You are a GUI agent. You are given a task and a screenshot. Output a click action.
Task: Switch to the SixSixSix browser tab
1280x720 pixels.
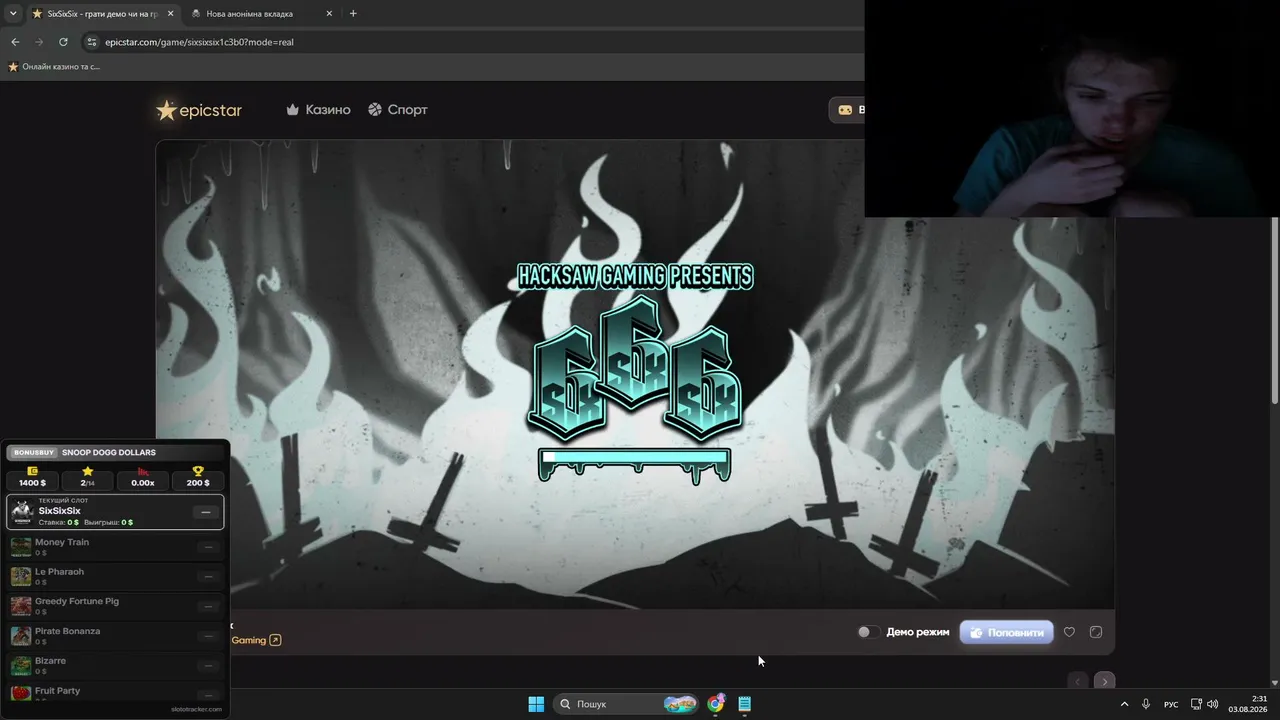[x=103, y=14]
